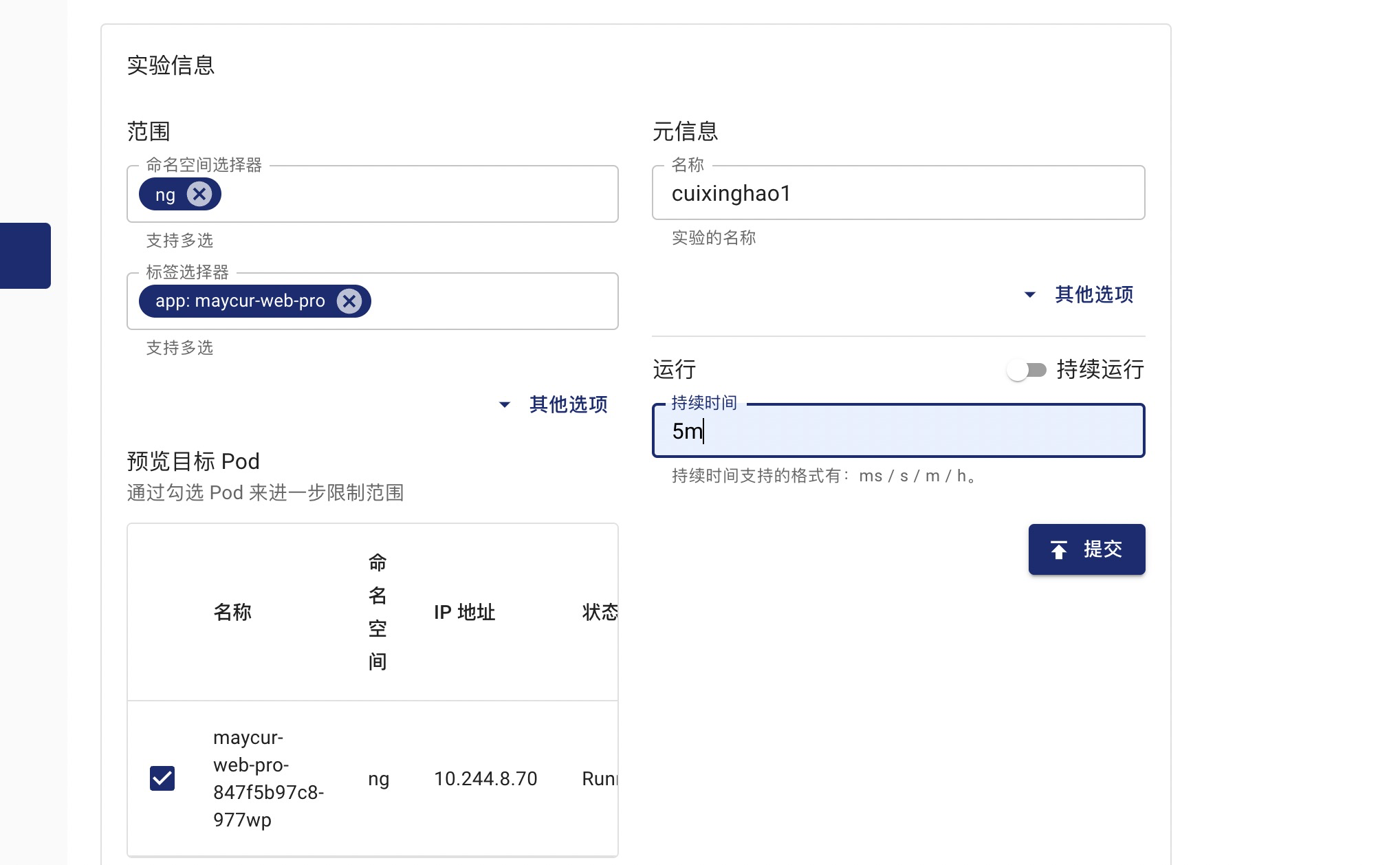
Task: Click the IP address 10.244.8.70 cell
Action: 485,778
